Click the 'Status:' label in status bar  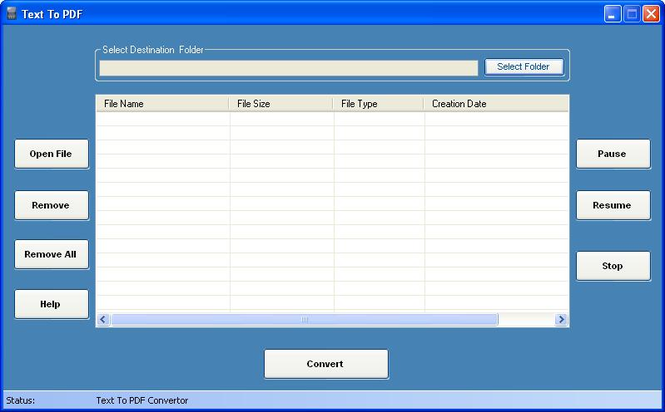pos(20,401)
